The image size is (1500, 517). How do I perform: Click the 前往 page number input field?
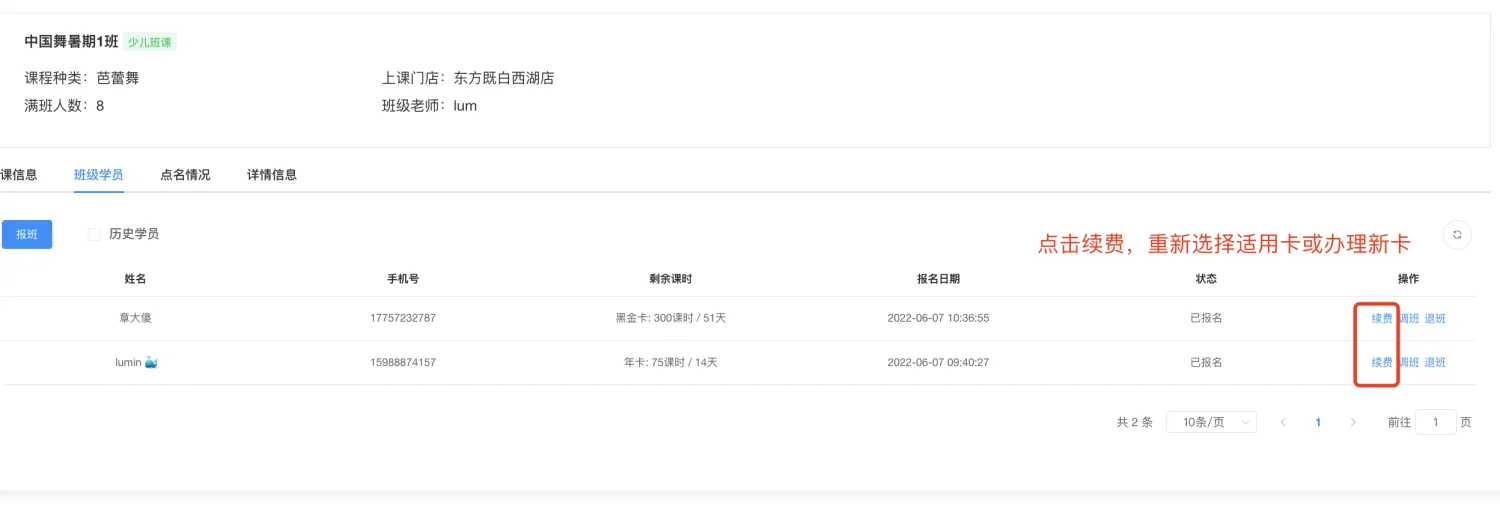(1436, 422)
